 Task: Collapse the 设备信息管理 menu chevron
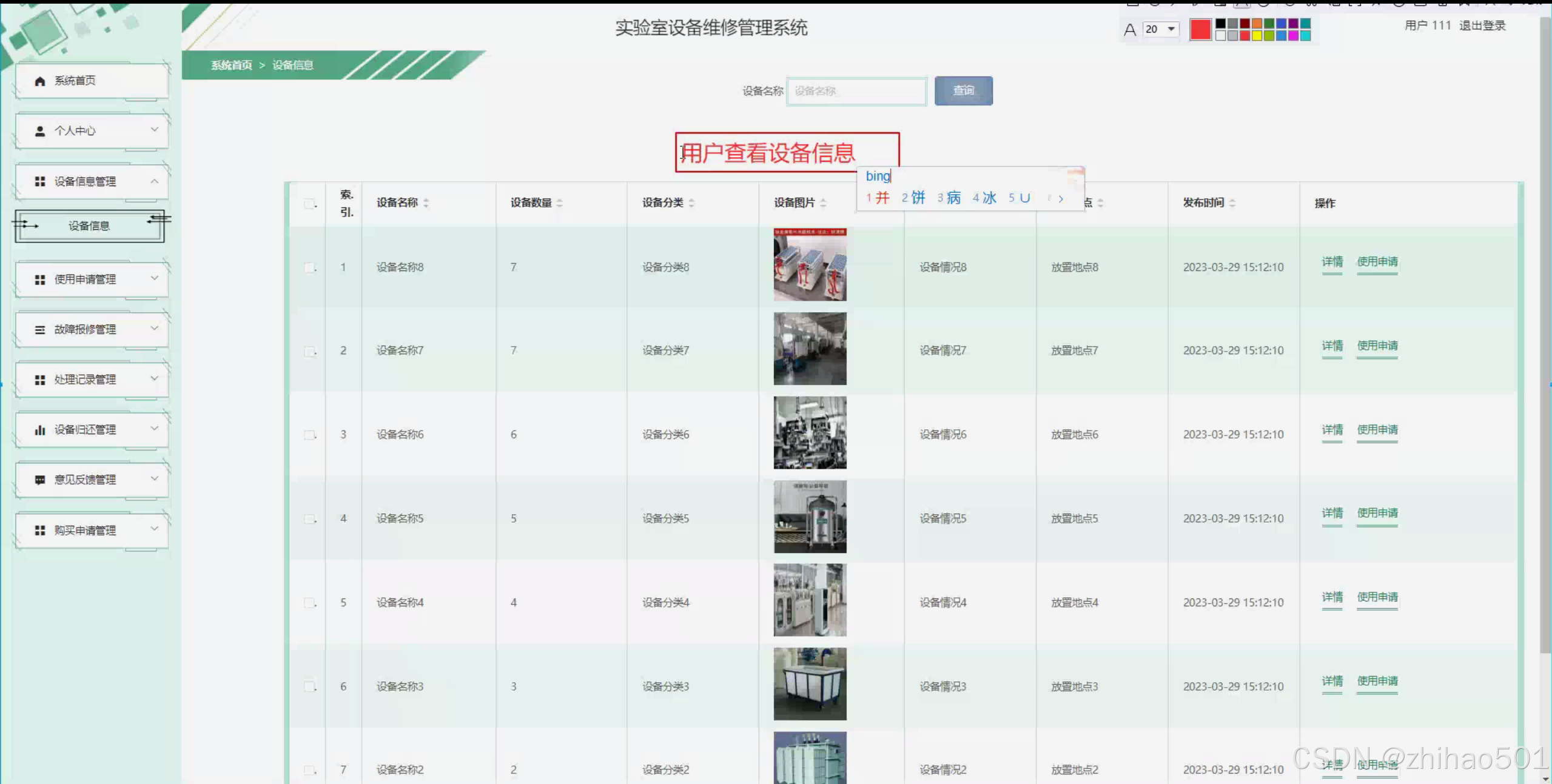click(155, 181)
